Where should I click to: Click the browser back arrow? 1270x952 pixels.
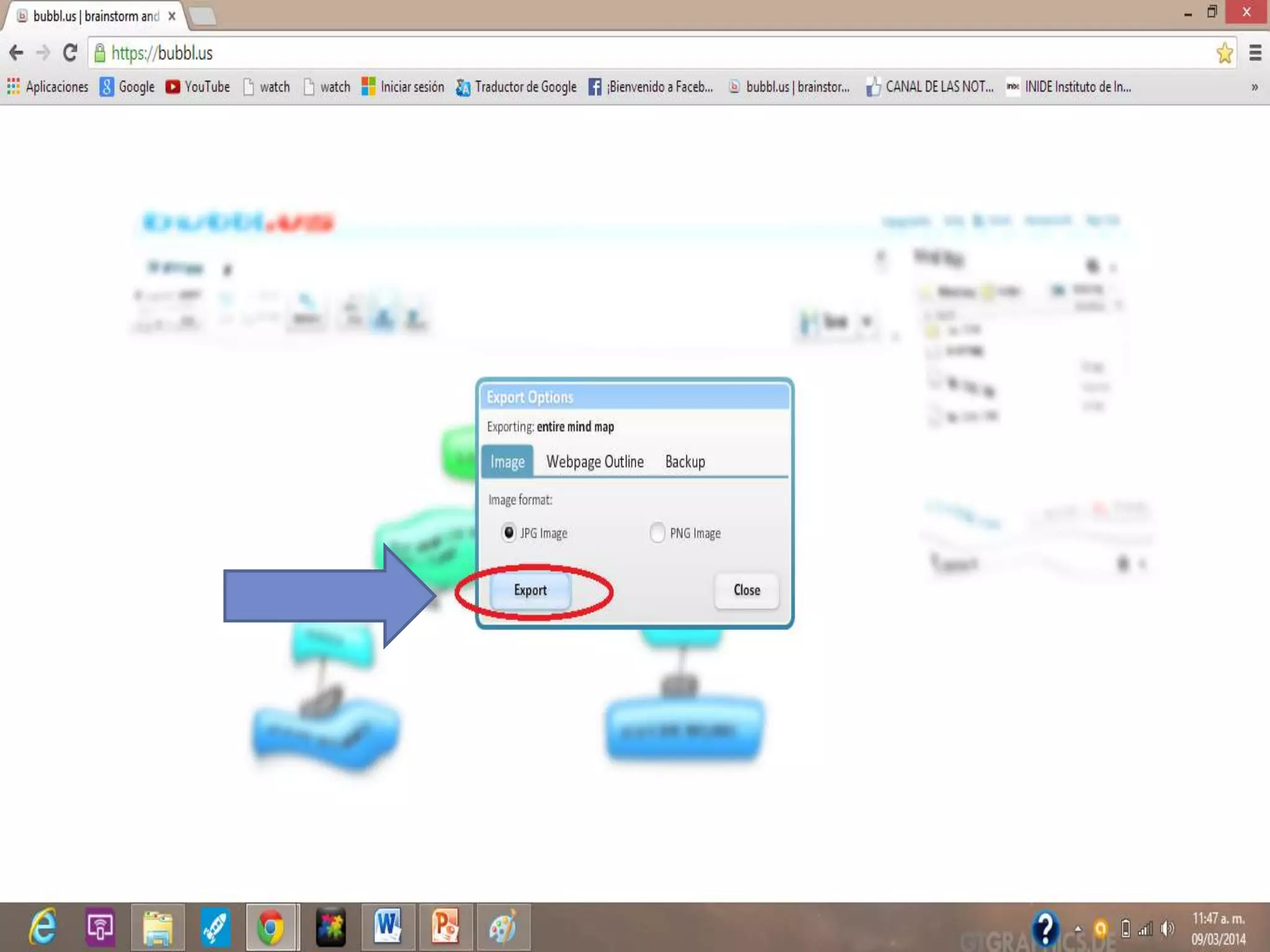17,53
